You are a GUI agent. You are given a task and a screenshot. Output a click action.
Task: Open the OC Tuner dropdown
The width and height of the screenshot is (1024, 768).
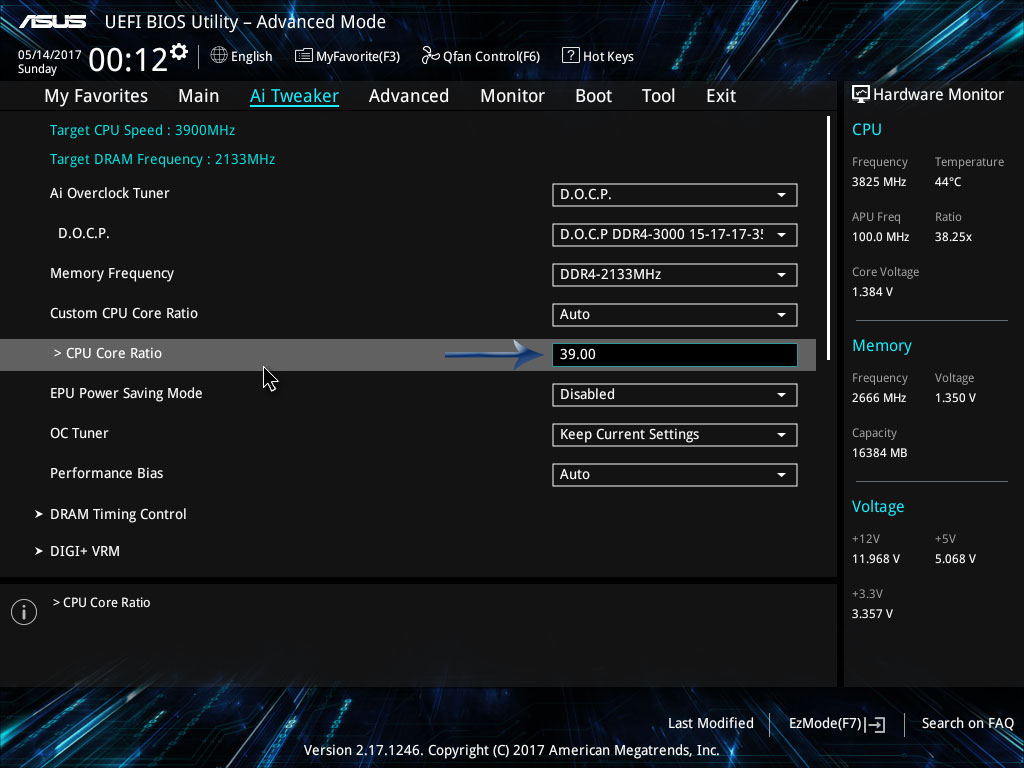click(x=675, y=435)
